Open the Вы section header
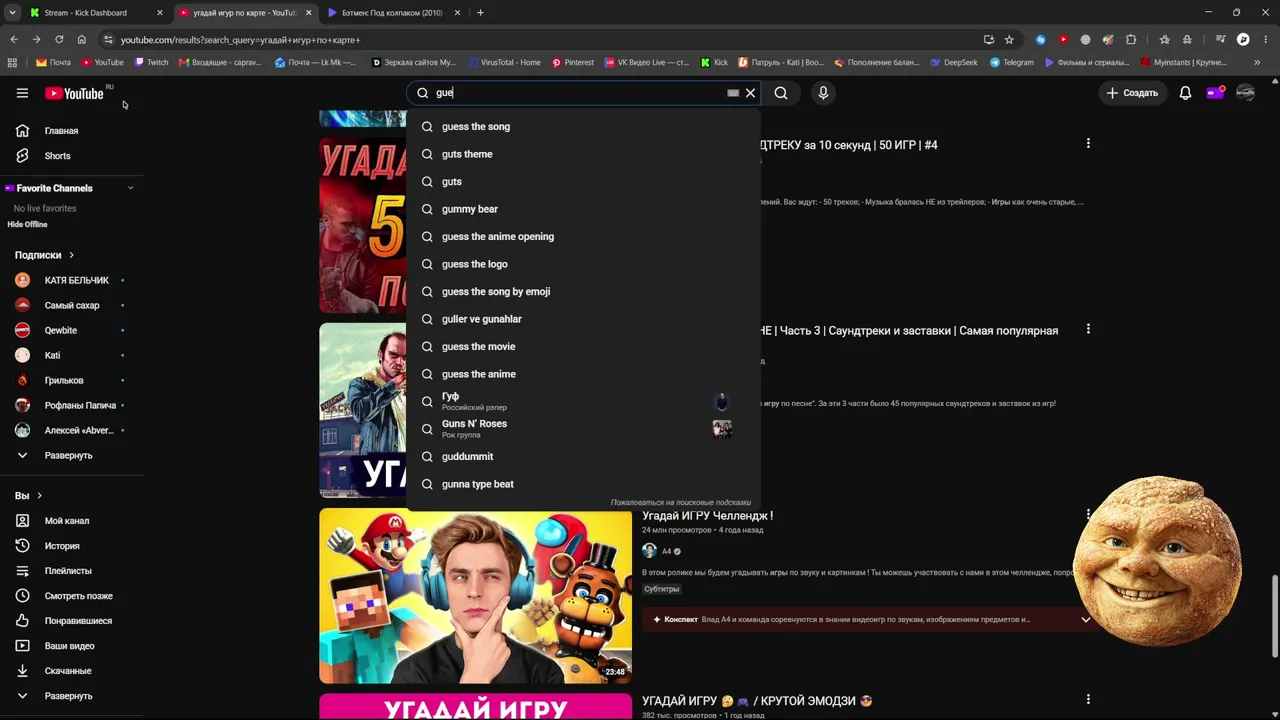1280x720 pixels. tap(28, 496)
